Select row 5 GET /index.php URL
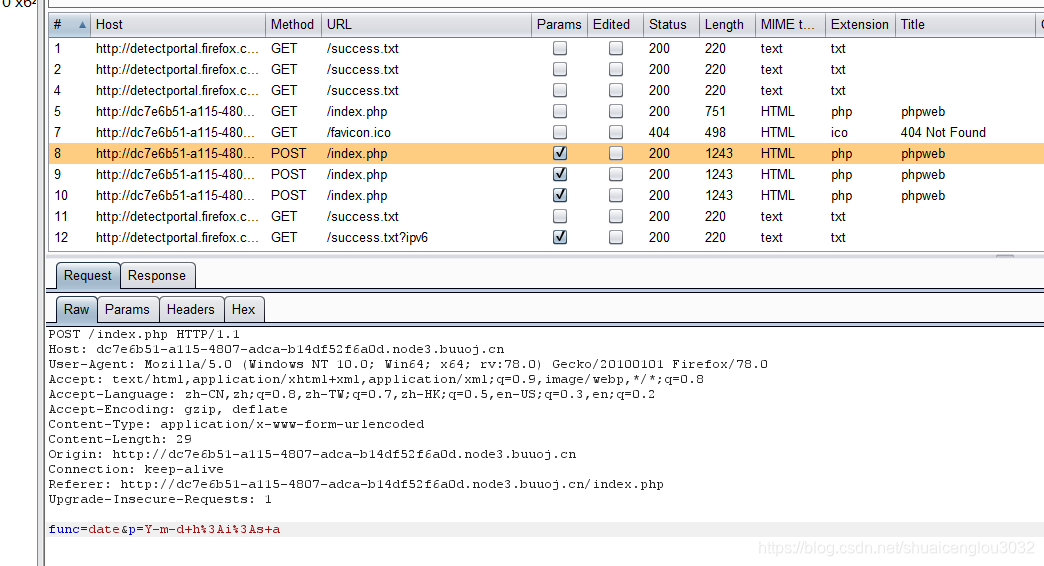The width and height of the screenshot is (1044, 566). tap(357, 111)
